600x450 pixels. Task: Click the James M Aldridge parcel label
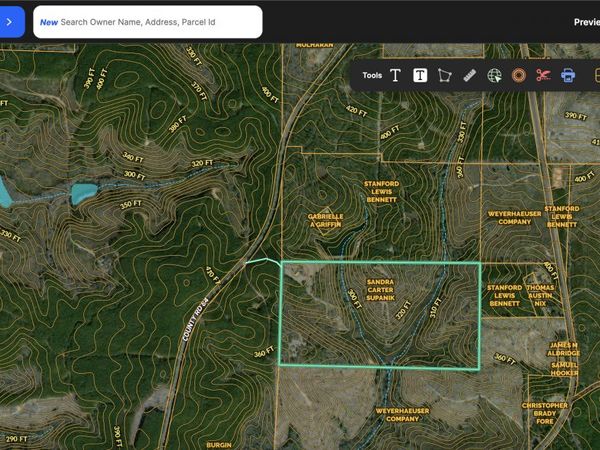[563, 349]
